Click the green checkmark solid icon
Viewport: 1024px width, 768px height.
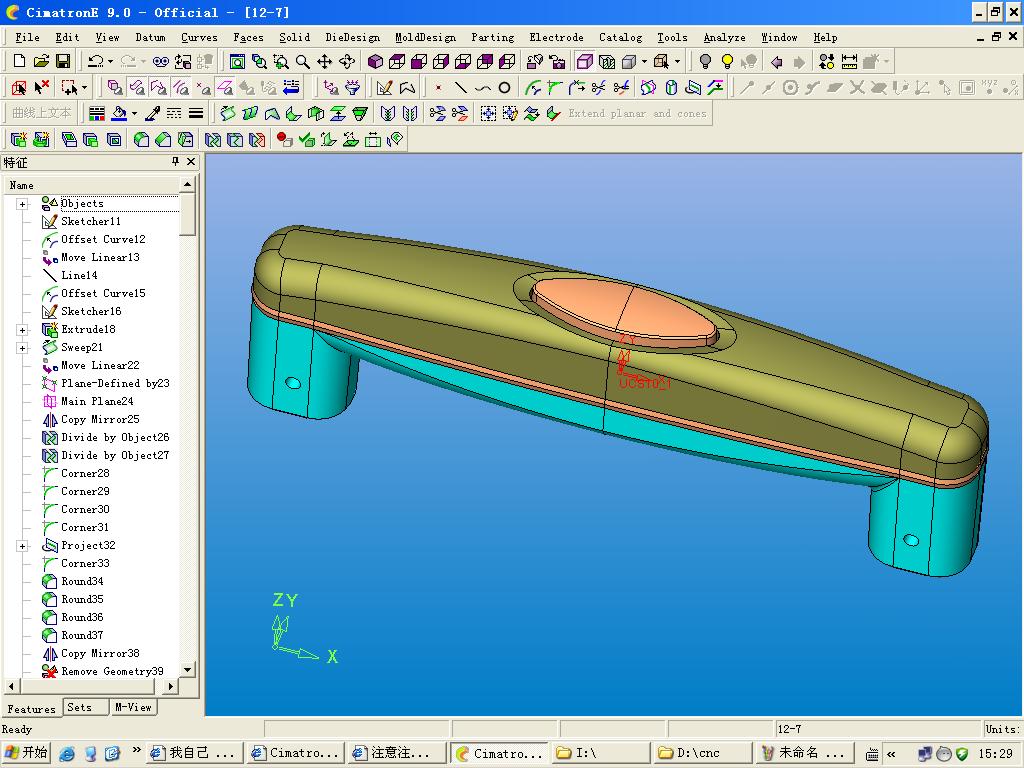pos(306,139)
